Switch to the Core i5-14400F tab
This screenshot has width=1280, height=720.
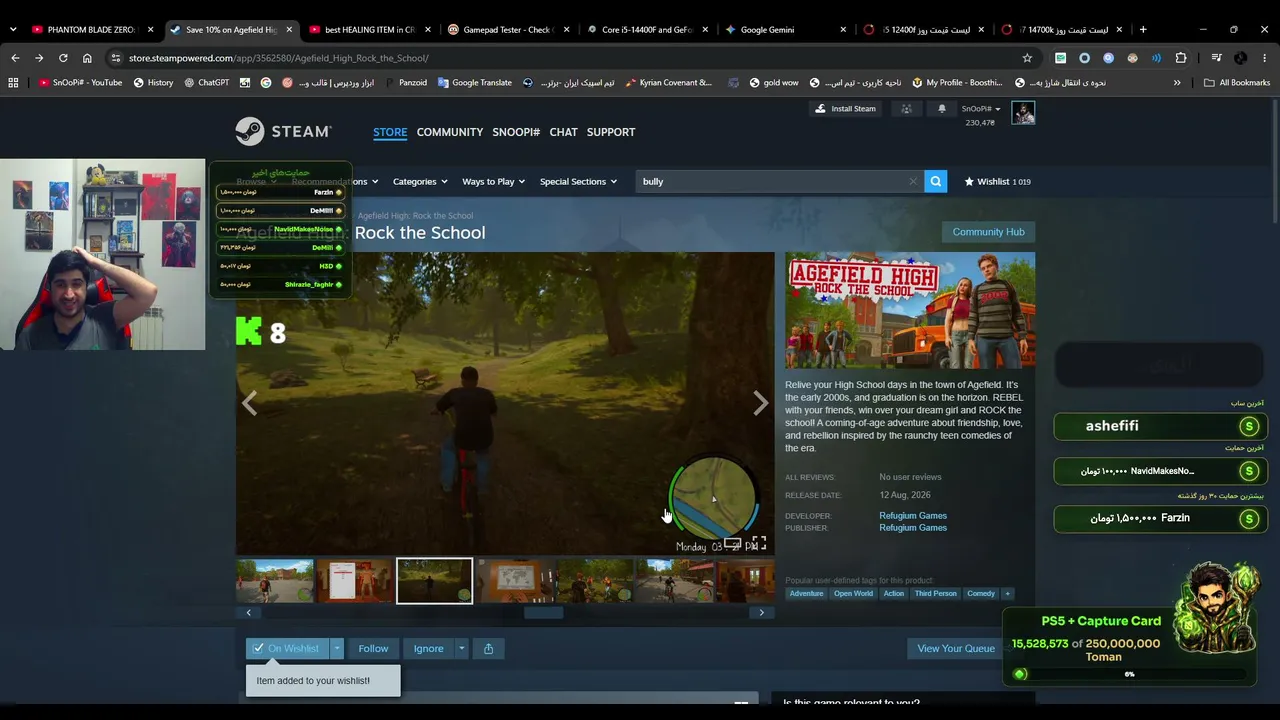click(647, 30)
